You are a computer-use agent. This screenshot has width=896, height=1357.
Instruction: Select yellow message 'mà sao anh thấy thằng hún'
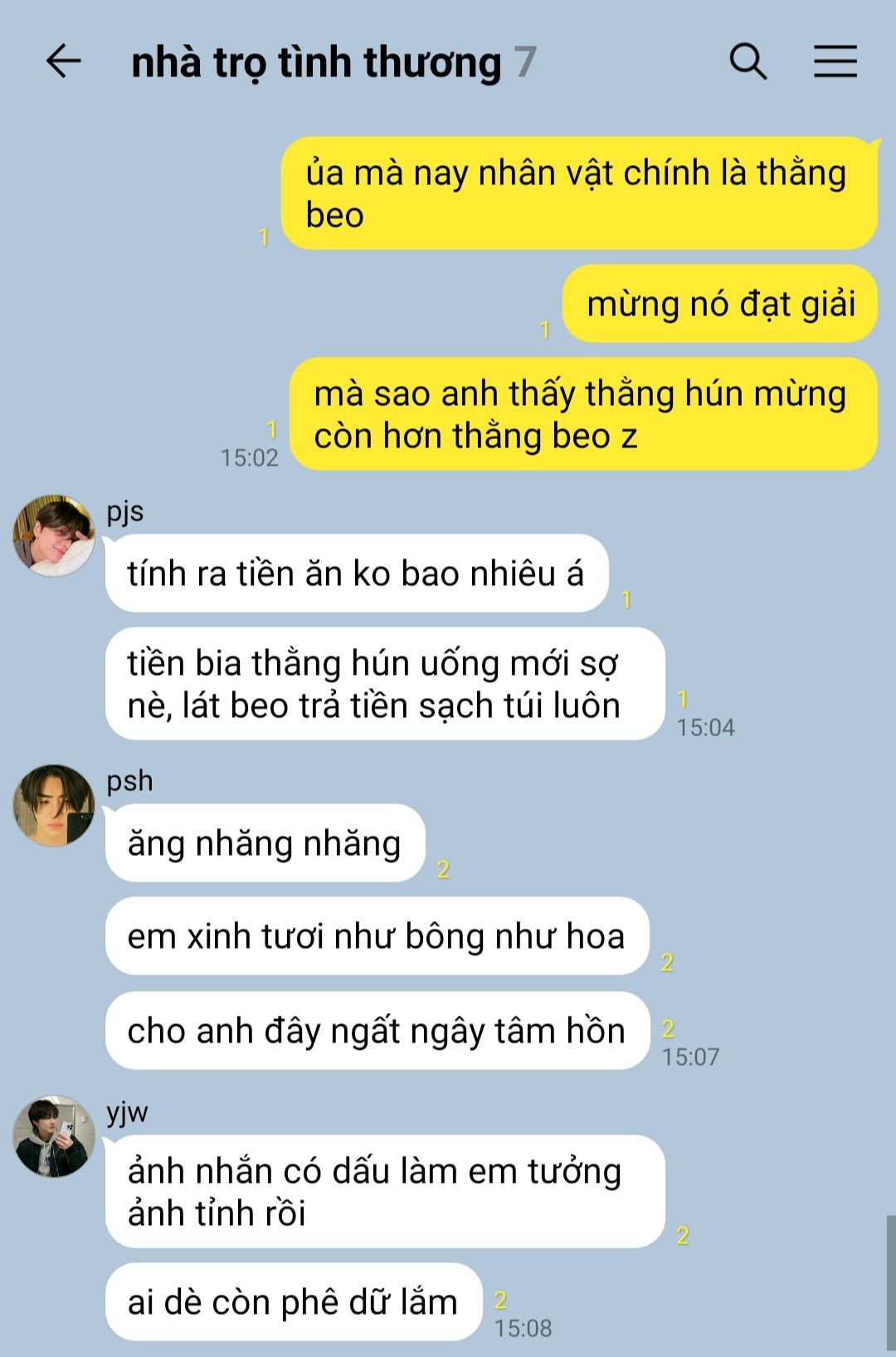(583, 414)
